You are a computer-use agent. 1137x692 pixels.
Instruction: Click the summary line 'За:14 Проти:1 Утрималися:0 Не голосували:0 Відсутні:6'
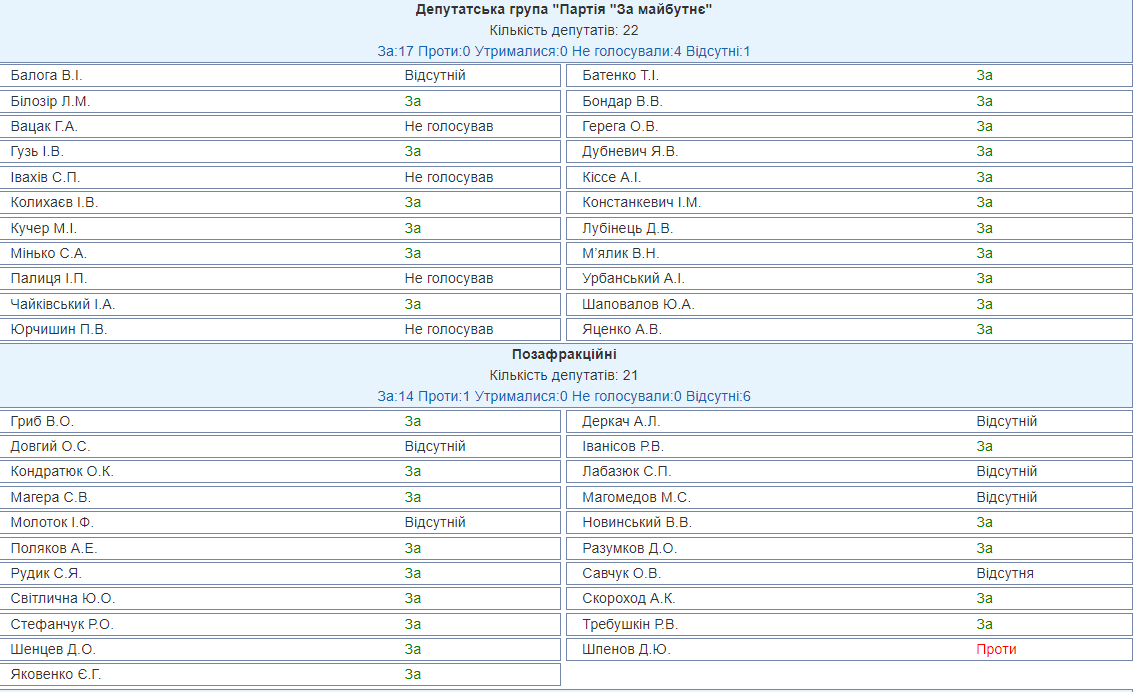point(563,397)
